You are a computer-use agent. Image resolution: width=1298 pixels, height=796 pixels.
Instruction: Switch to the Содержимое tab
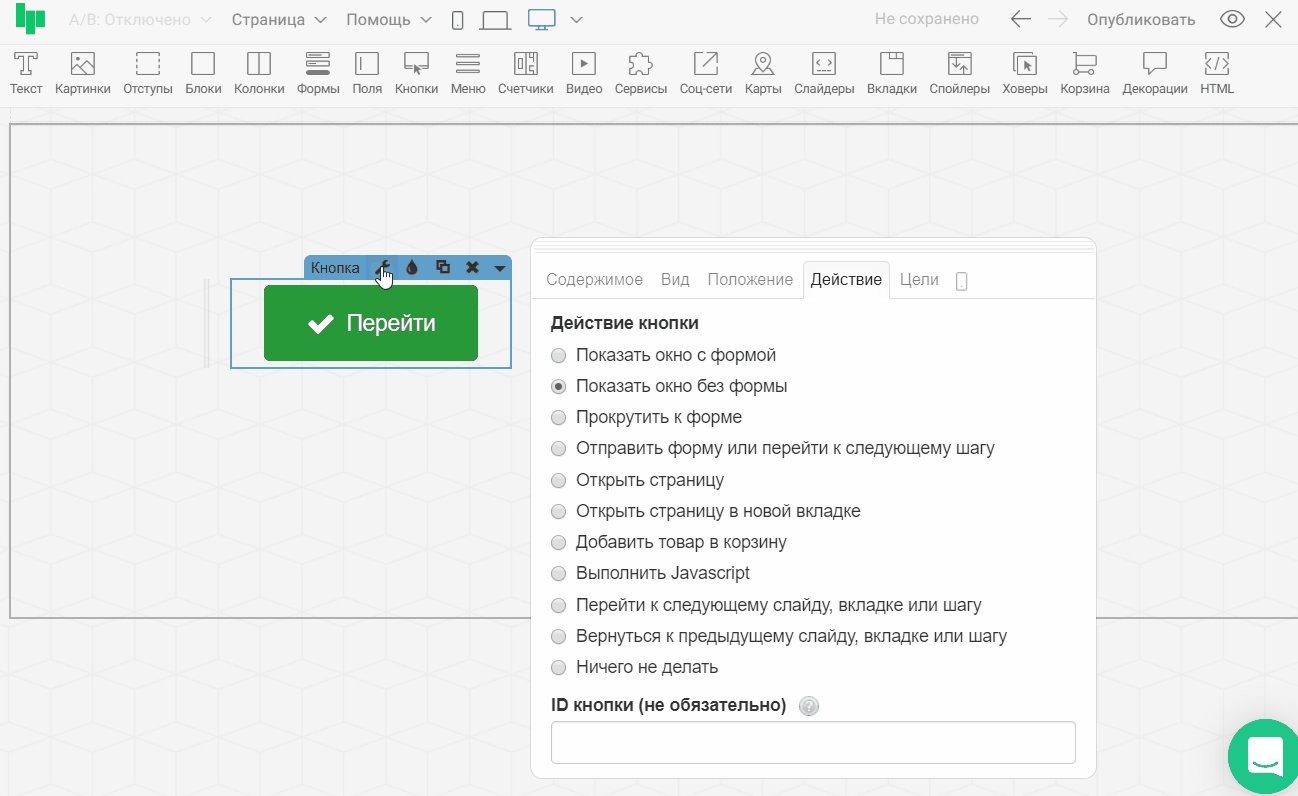594,280
